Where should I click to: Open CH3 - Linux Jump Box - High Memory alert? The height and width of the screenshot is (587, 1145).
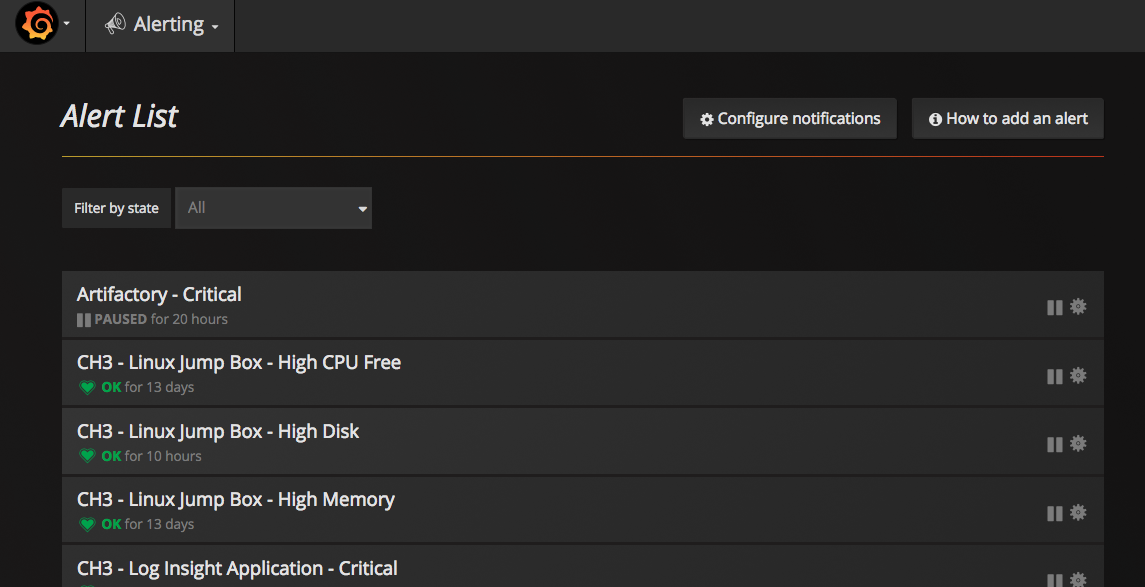point(236,499)
